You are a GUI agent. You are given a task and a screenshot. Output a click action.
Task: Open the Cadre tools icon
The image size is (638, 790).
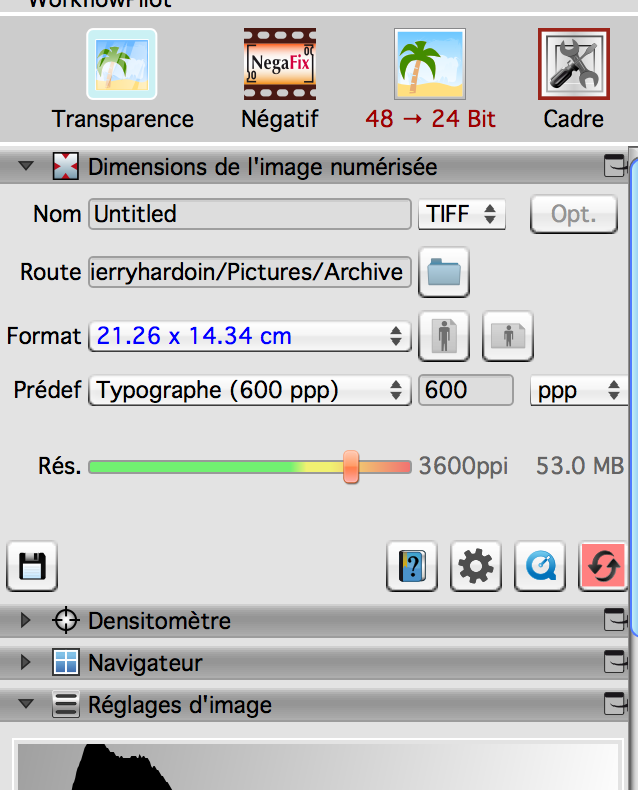tap(574, 64)
